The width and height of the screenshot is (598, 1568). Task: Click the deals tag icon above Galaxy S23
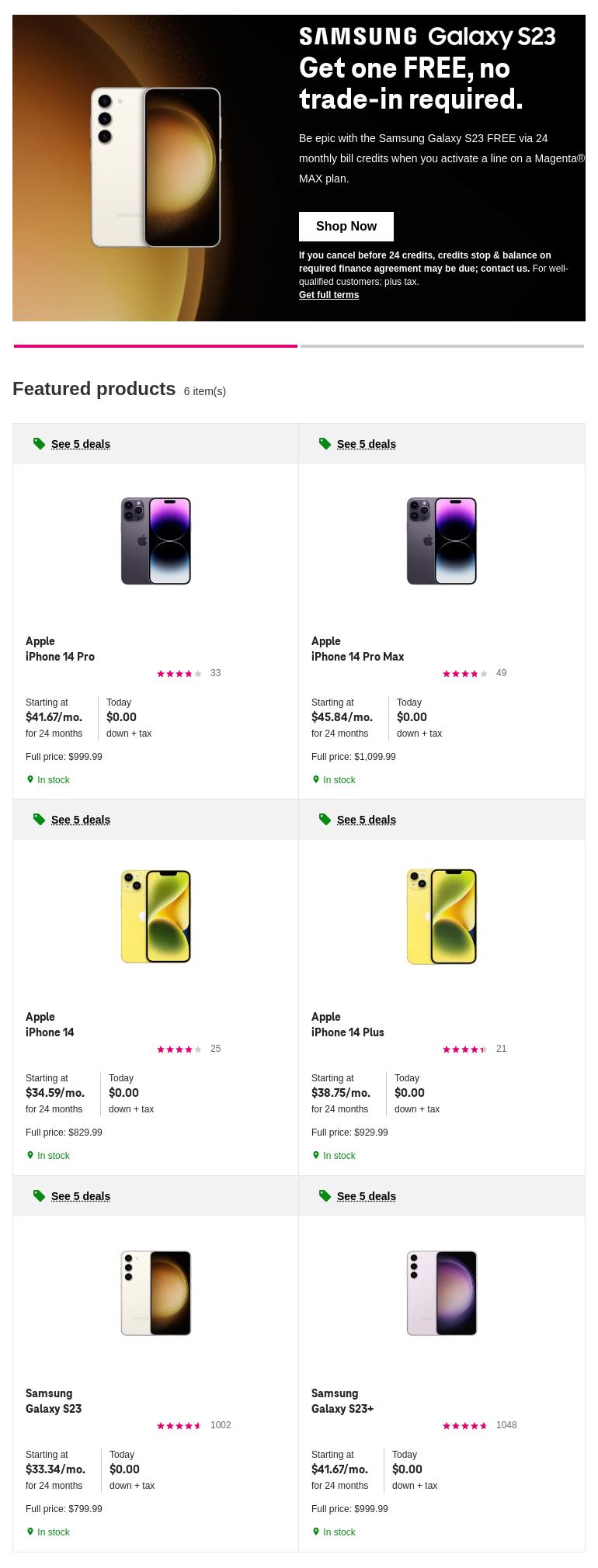(x=39, y=1196)
